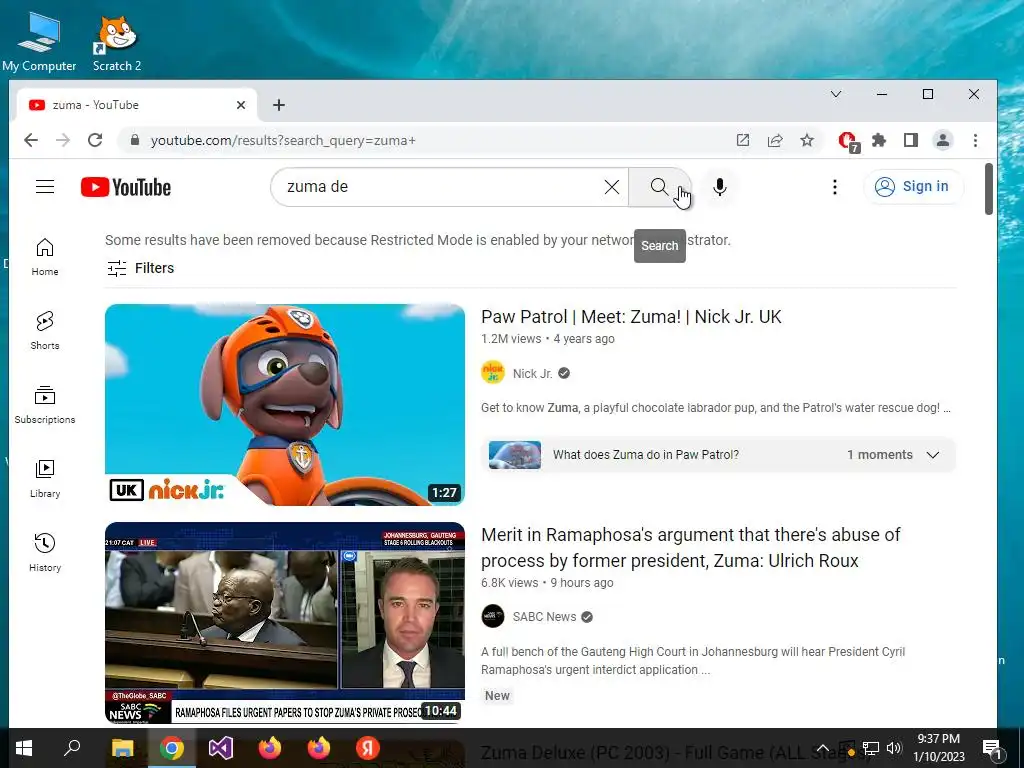Click the page vertical scrollbar
This screenshot has height=768, width=1024.
click(989, 188)
